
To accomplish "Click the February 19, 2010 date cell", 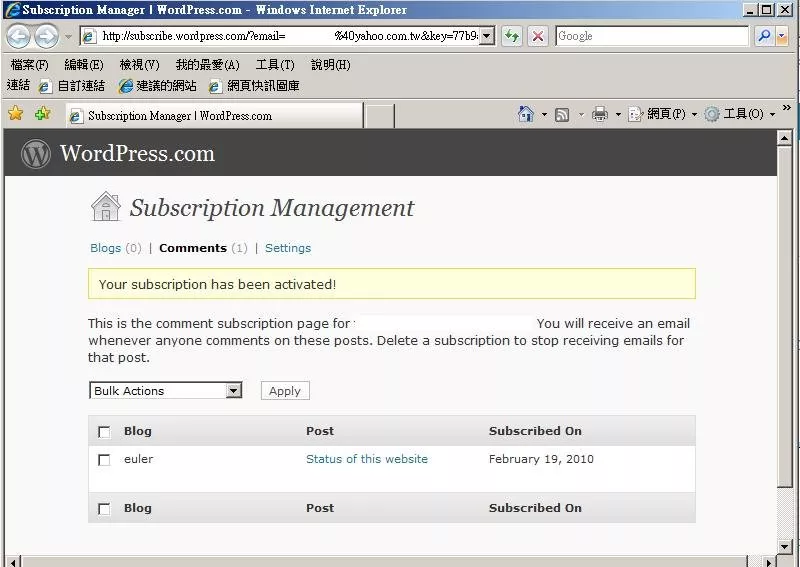I will pos(541,459).
